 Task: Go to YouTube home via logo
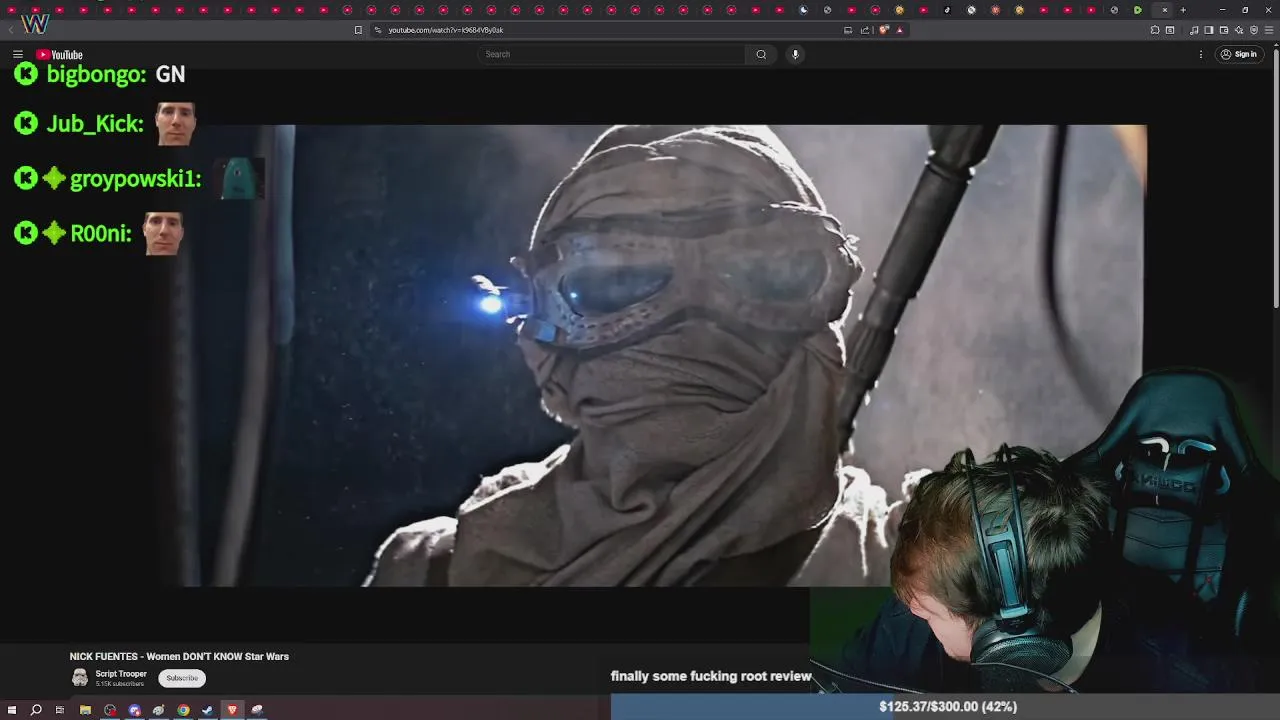point(59,54)
